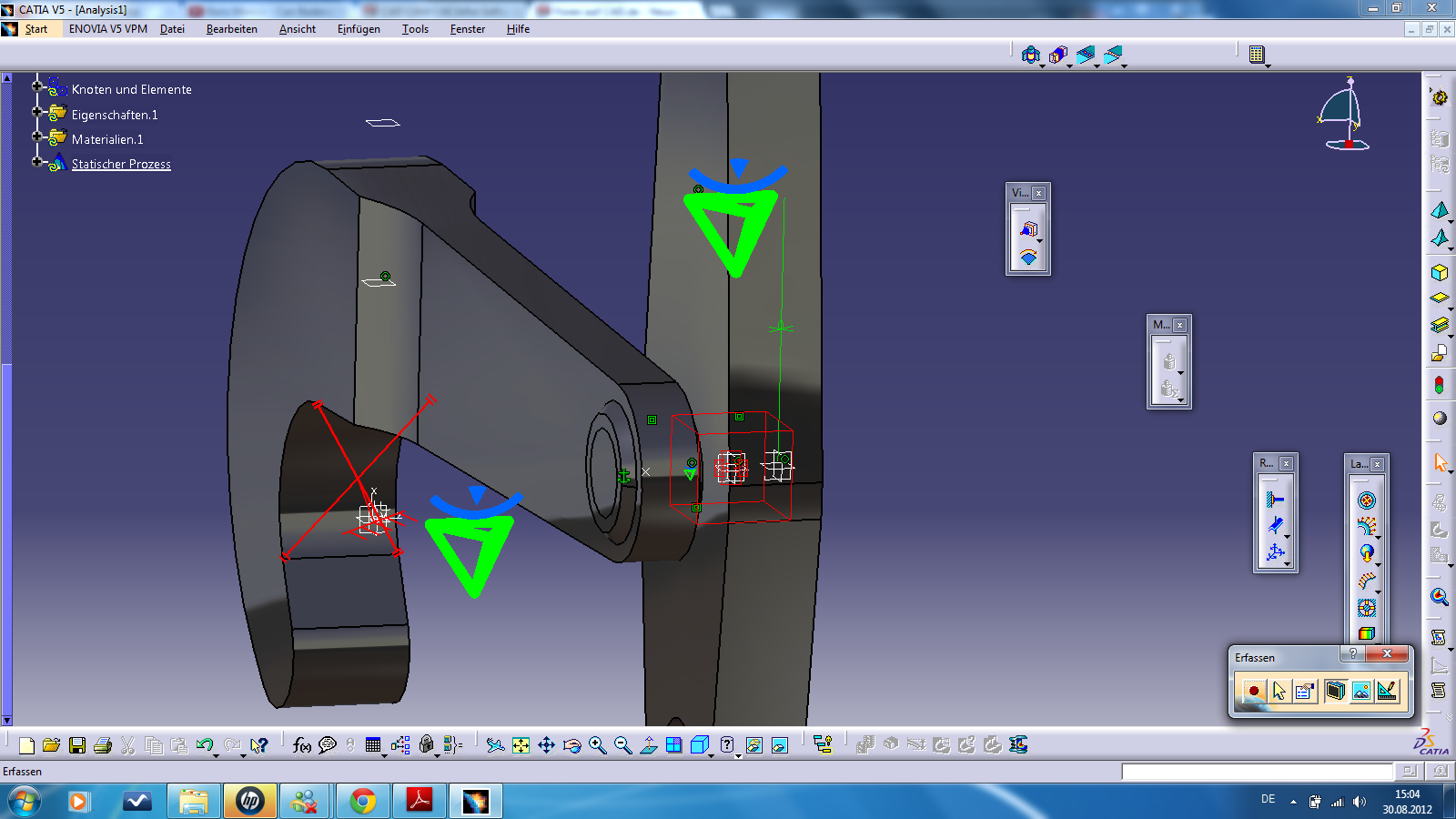1456x819 pixels.
Task: Open the Windows Start orb
Action: click(25, 801)
